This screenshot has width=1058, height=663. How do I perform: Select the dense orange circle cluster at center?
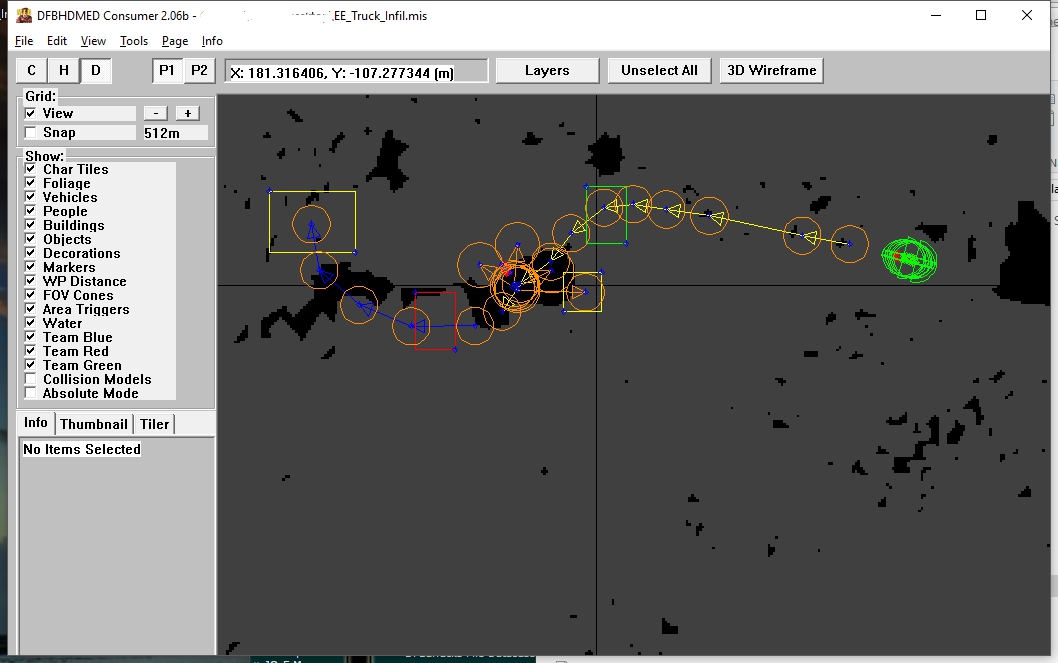click(516, 287)
